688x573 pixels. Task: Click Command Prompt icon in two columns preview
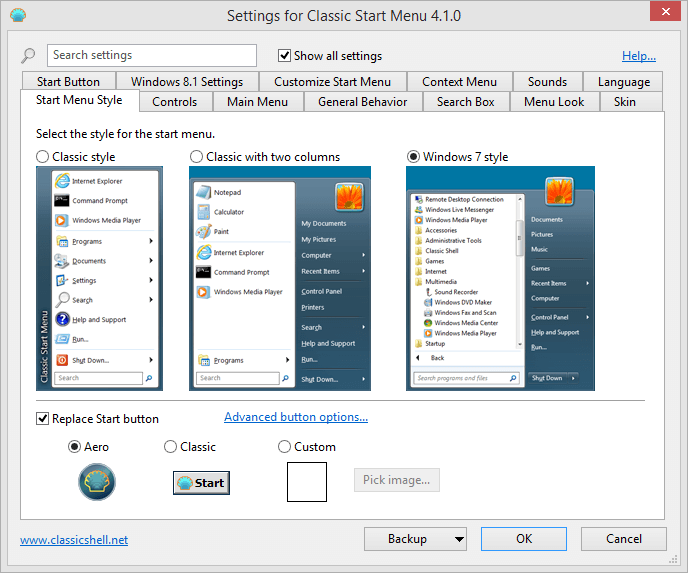coord(204,272)
